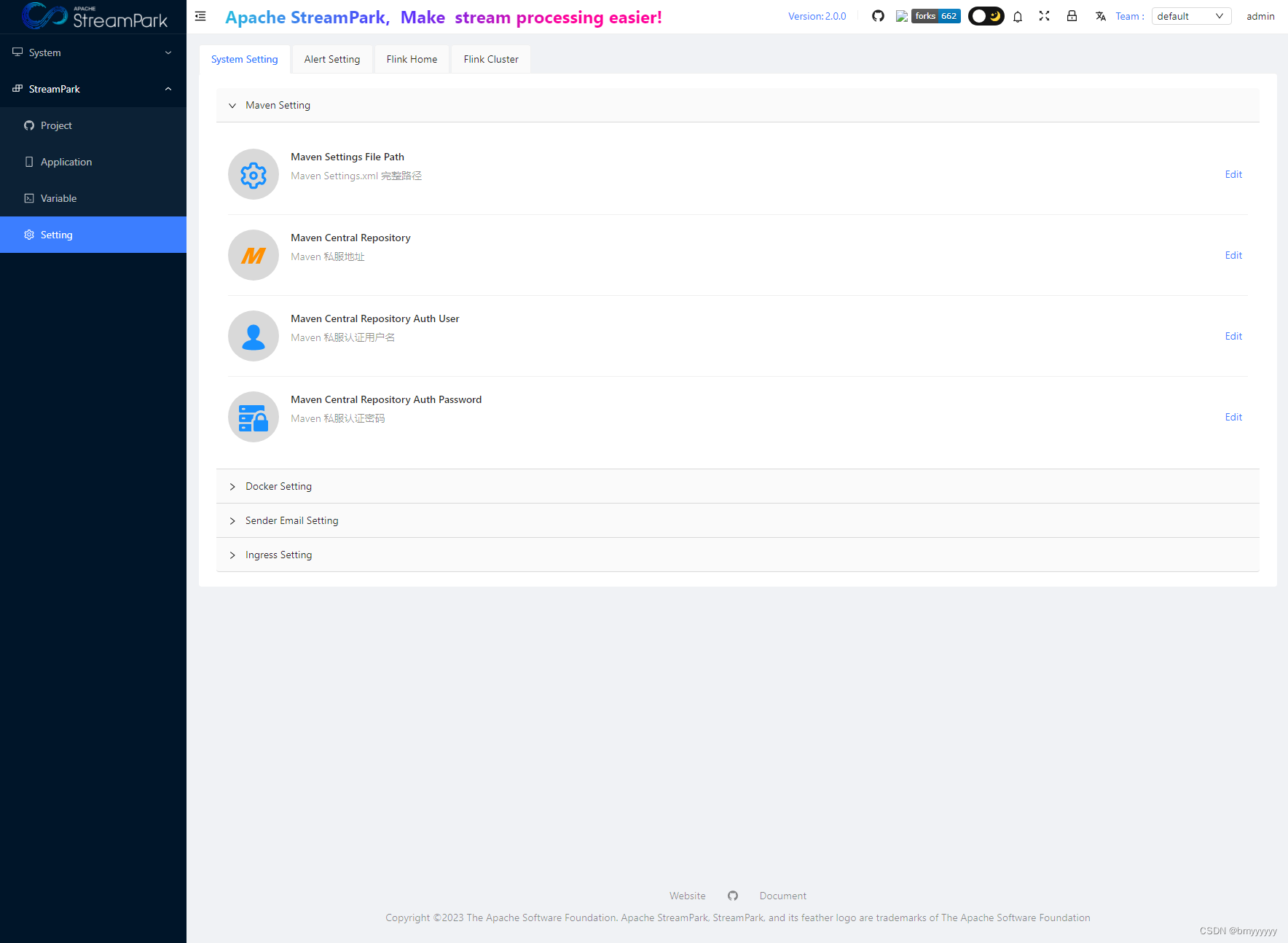Open the Project menu item
Screen dimensions: 1288x943
(93, 125)
